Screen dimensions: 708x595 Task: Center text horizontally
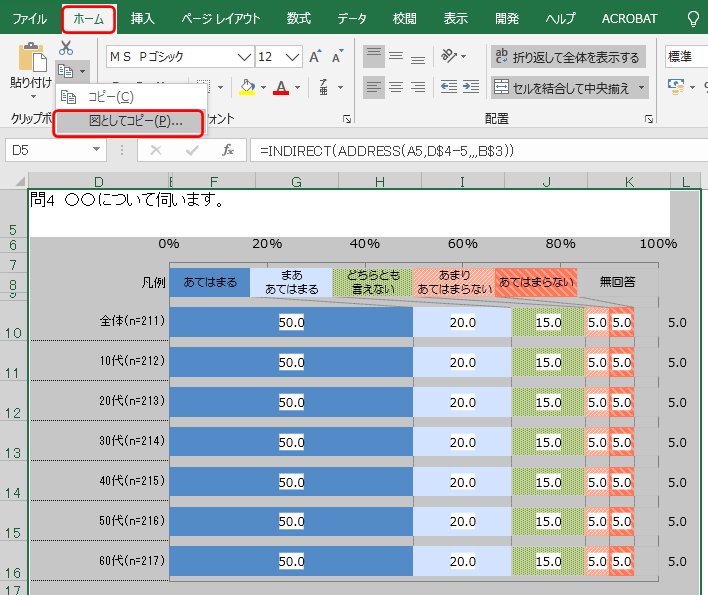tap(396, 87)
